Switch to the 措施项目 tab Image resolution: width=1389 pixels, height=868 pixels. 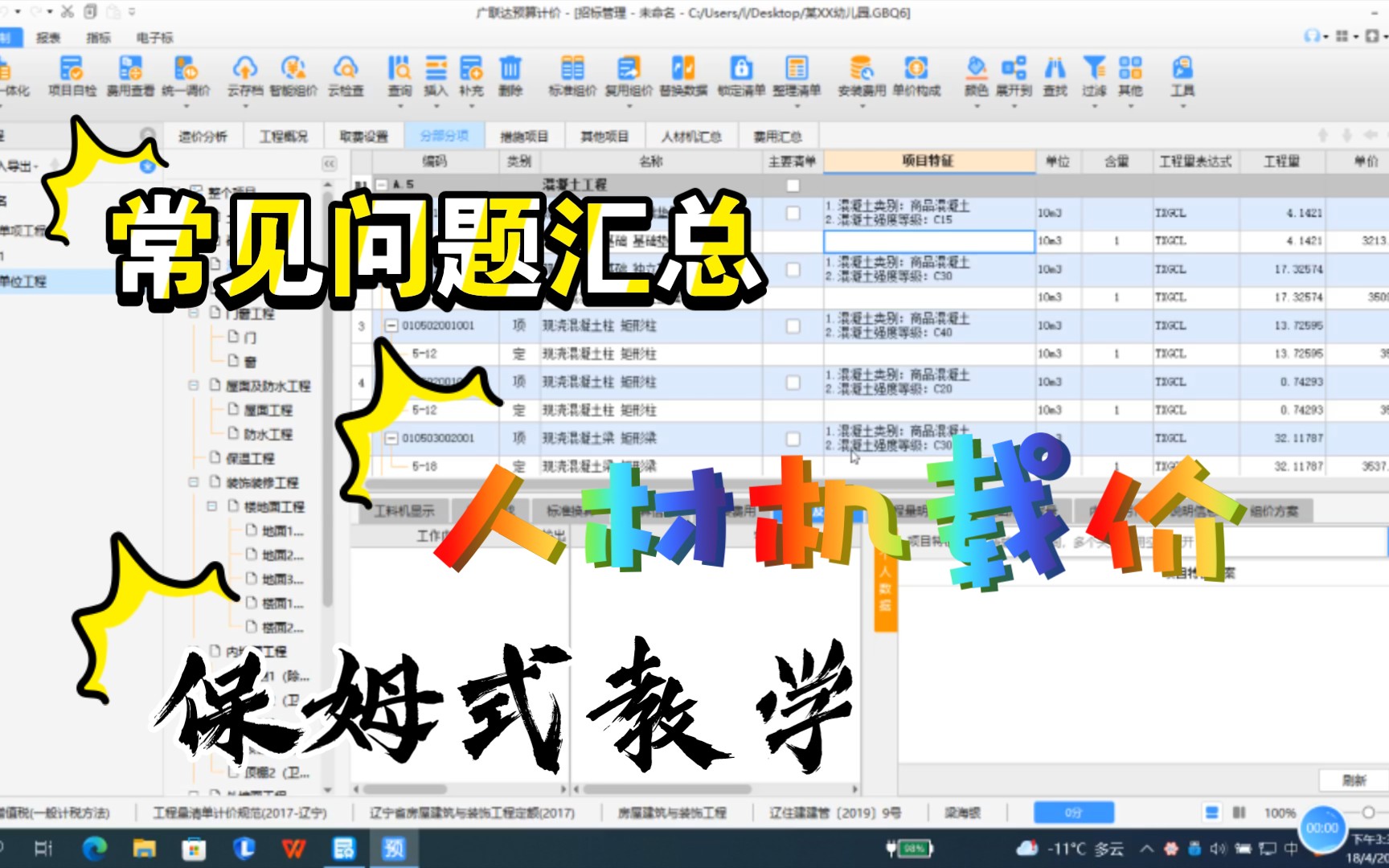tap(524, 136)
